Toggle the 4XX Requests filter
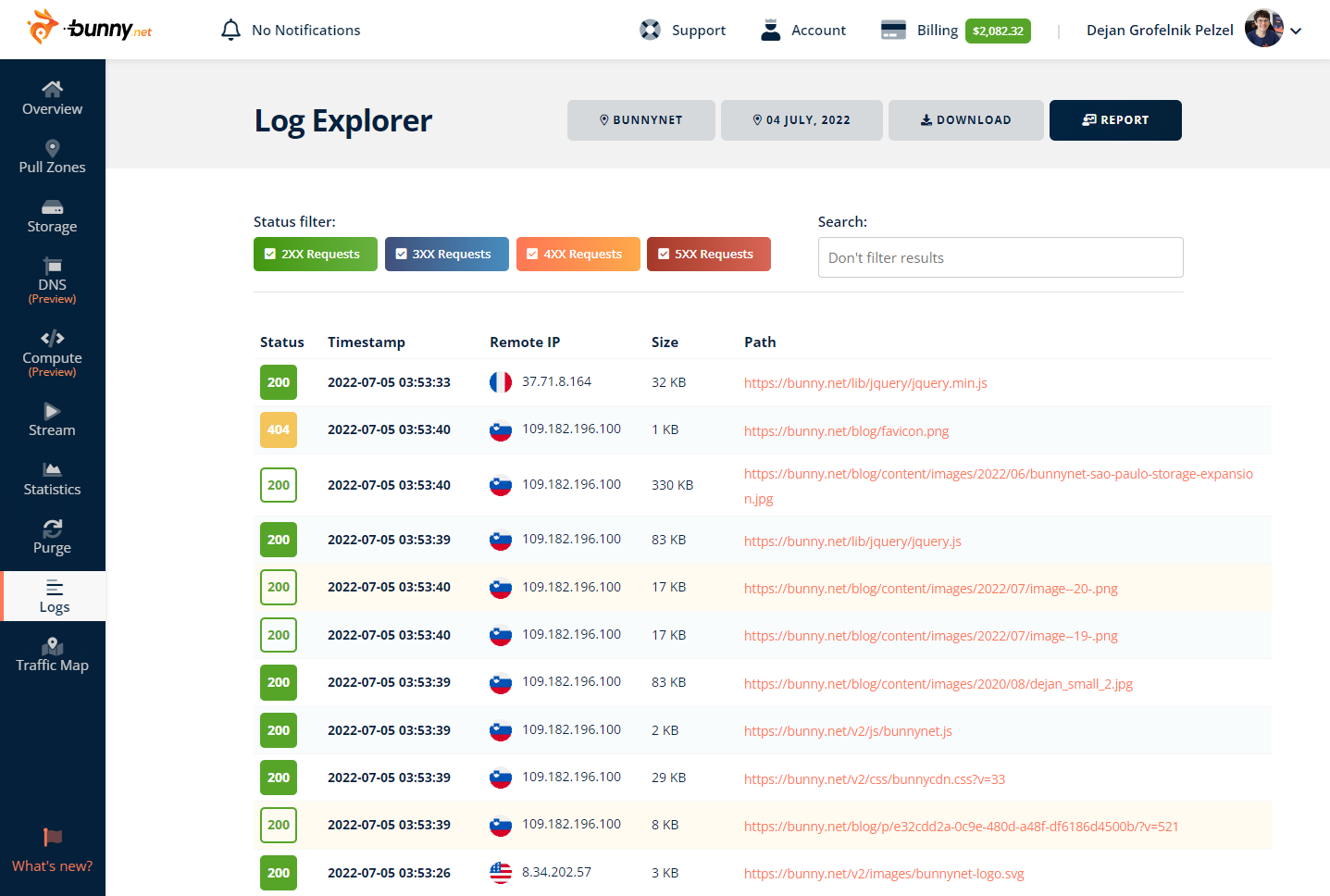1330x896 pixels. pos(578,254)
